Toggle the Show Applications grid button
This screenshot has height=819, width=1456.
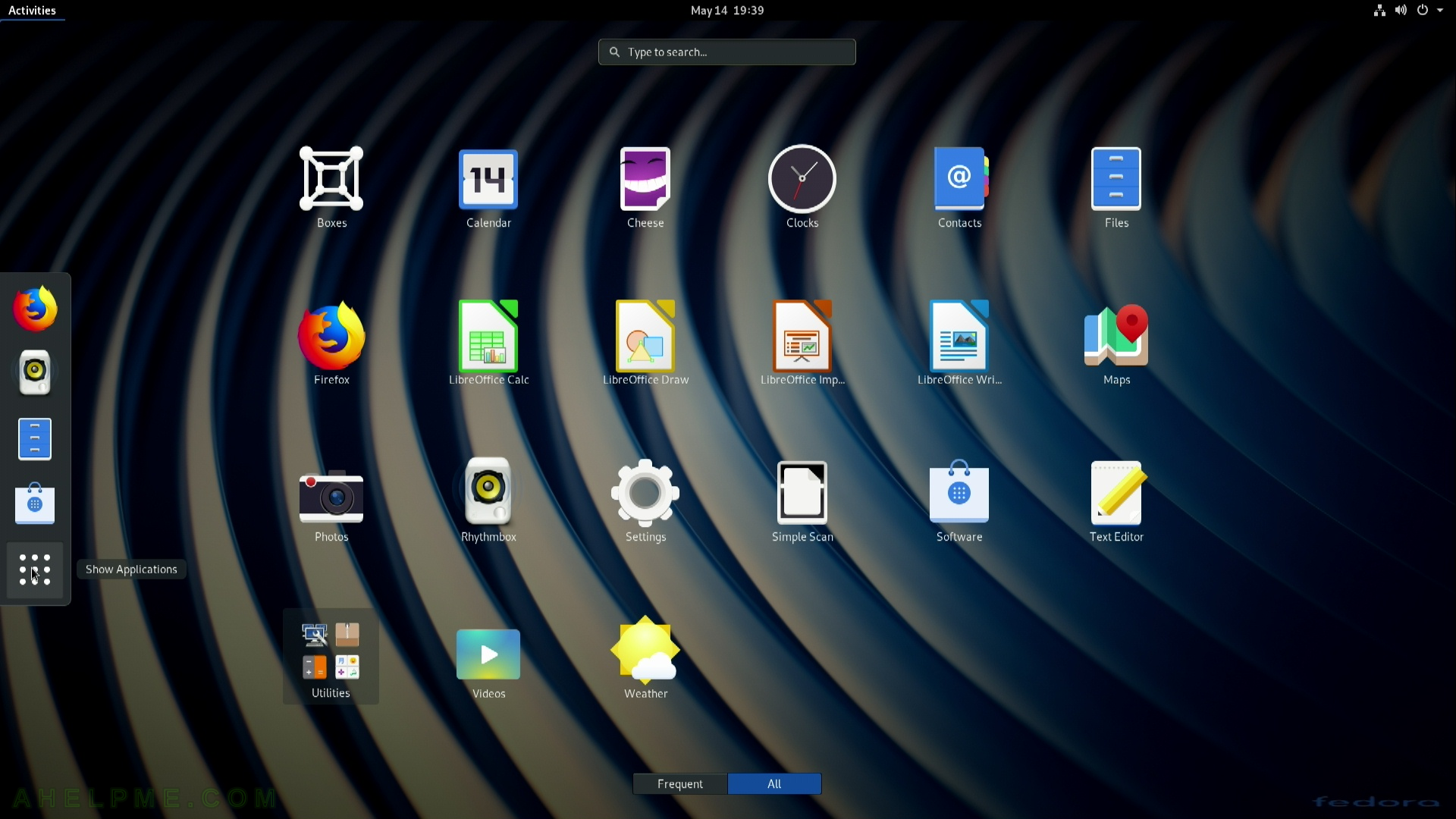pyautogui.click(x=35, y=570)
